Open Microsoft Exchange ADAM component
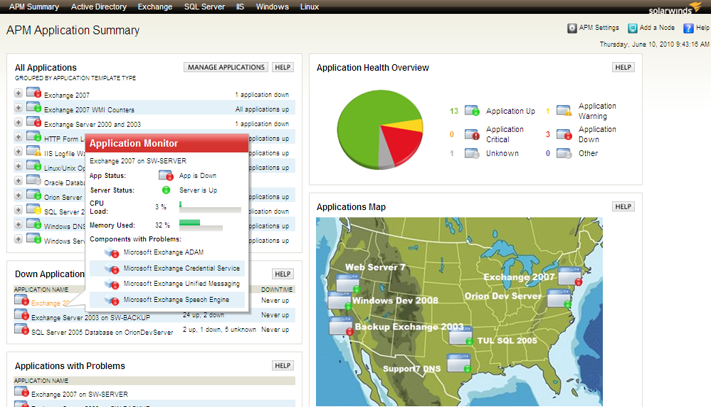This screenshot has height=407, width=711. click(163, 252)
